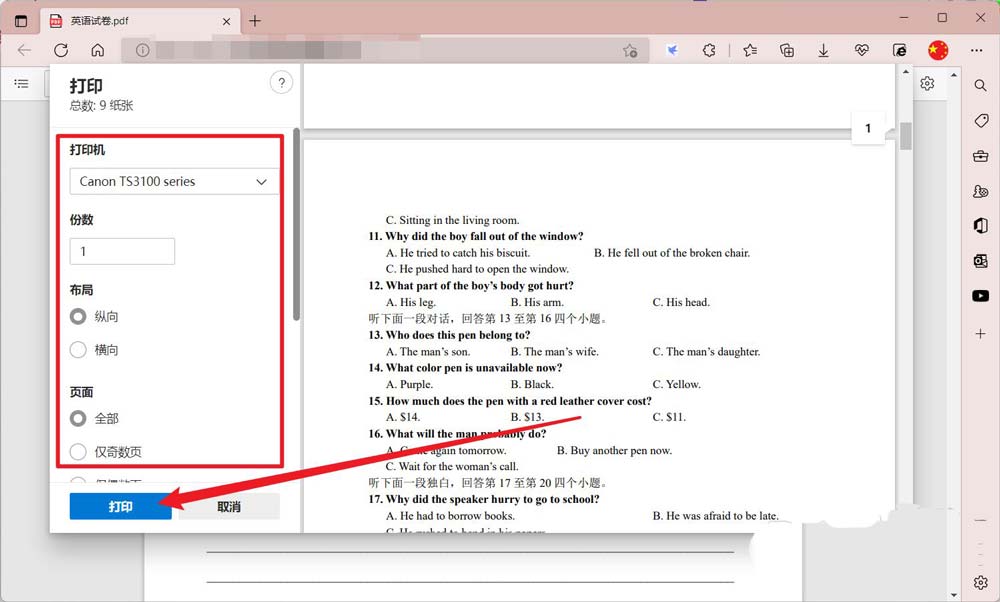The image size is (1000, 602).
Task: Click the print preview vertical scrollbar thumb
Action: click(x=906, y=135)
